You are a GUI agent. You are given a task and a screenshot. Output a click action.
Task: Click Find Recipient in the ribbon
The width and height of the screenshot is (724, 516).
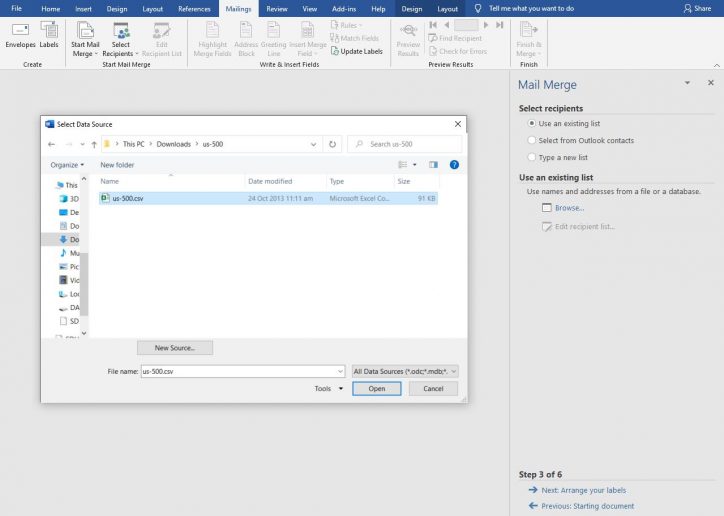[x=455, y=38]
